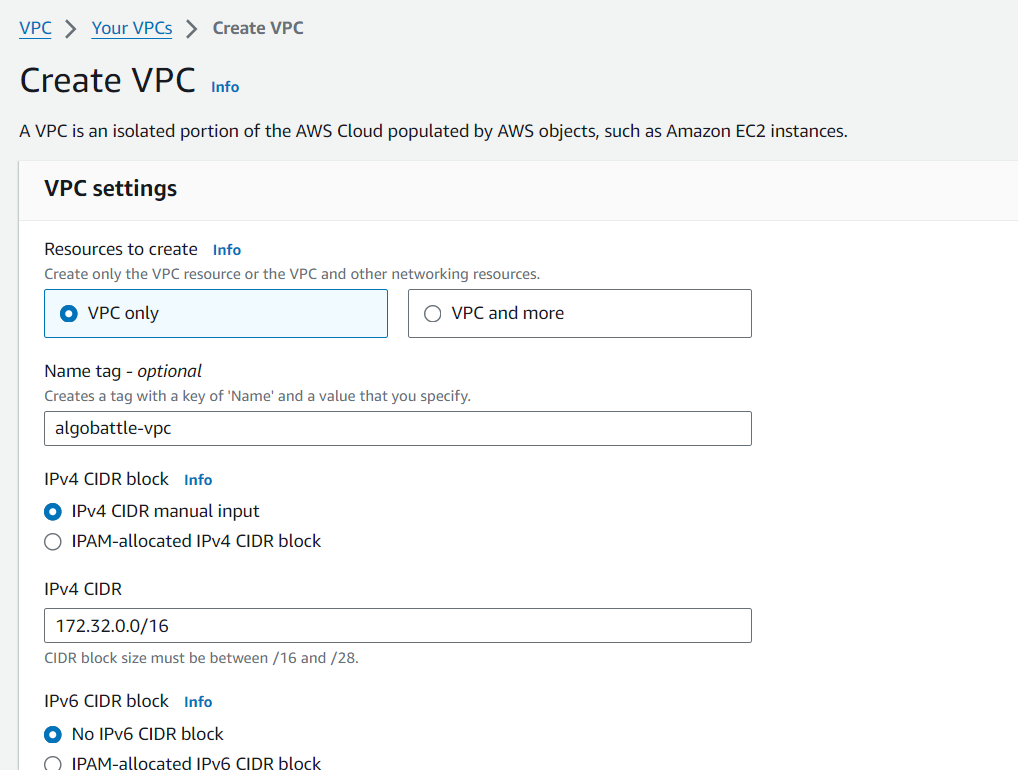Open Your VPCs from the breadcrumb

tap(131, 28)
